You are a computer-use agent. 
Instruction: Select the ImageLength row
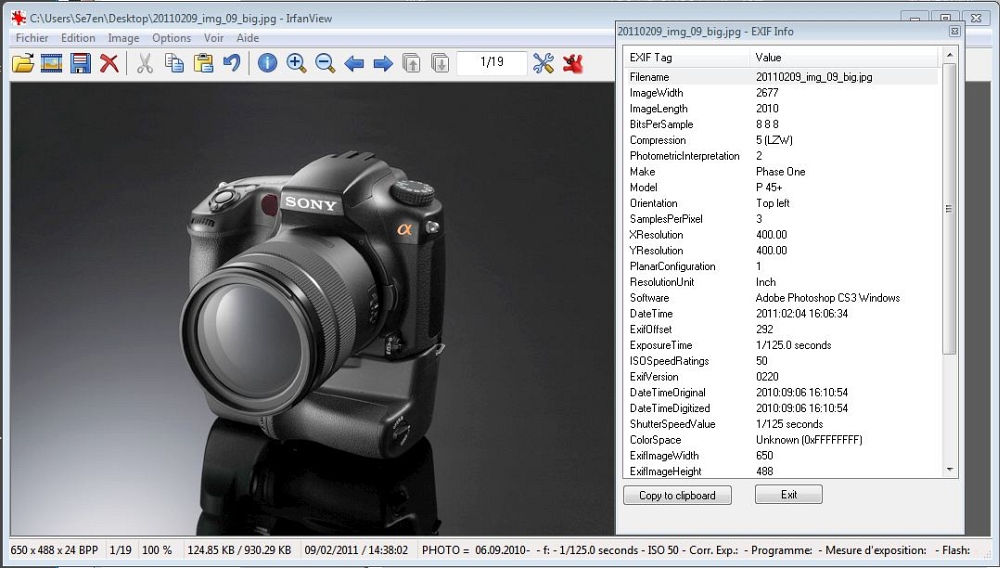(x=781, y=108)
